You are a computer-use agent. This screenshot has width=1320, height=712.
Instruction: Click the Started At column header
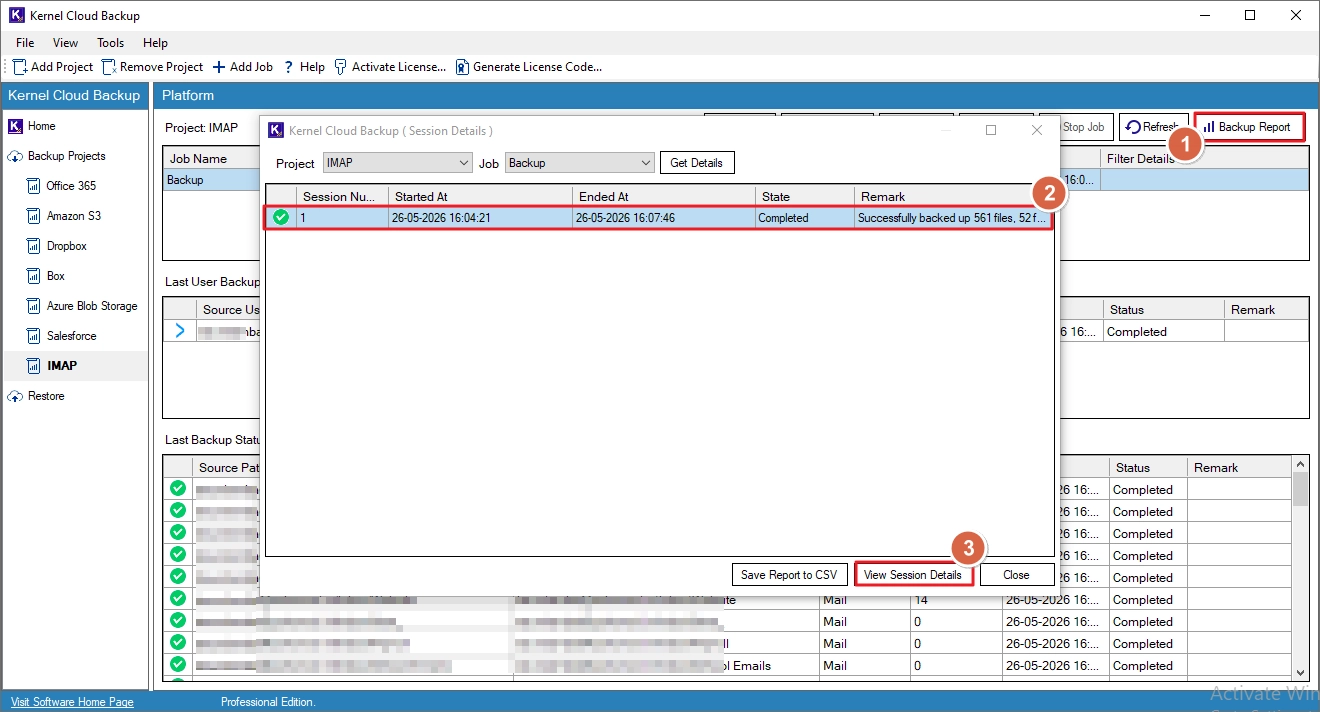(480, 197)
